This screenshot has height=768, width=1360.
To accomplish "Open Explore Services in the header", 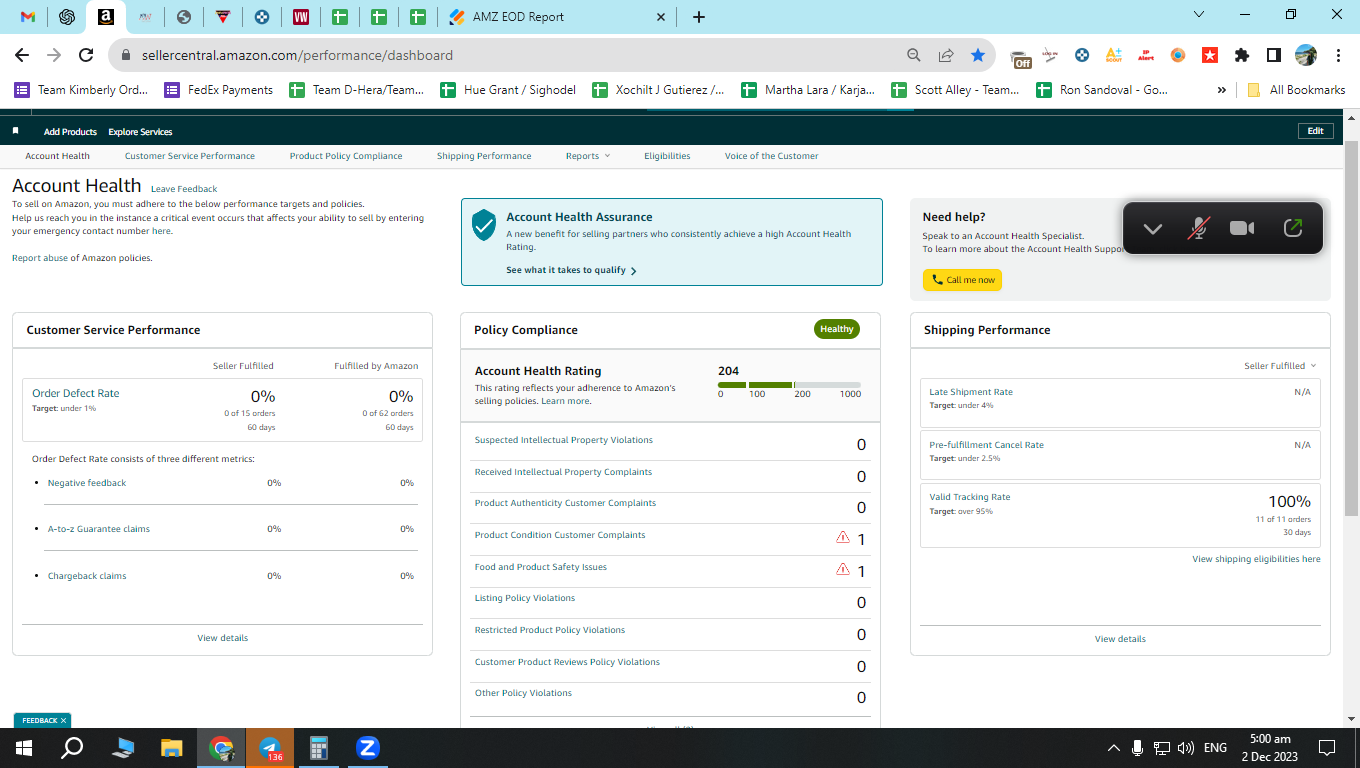I will (x=140, y=132).
